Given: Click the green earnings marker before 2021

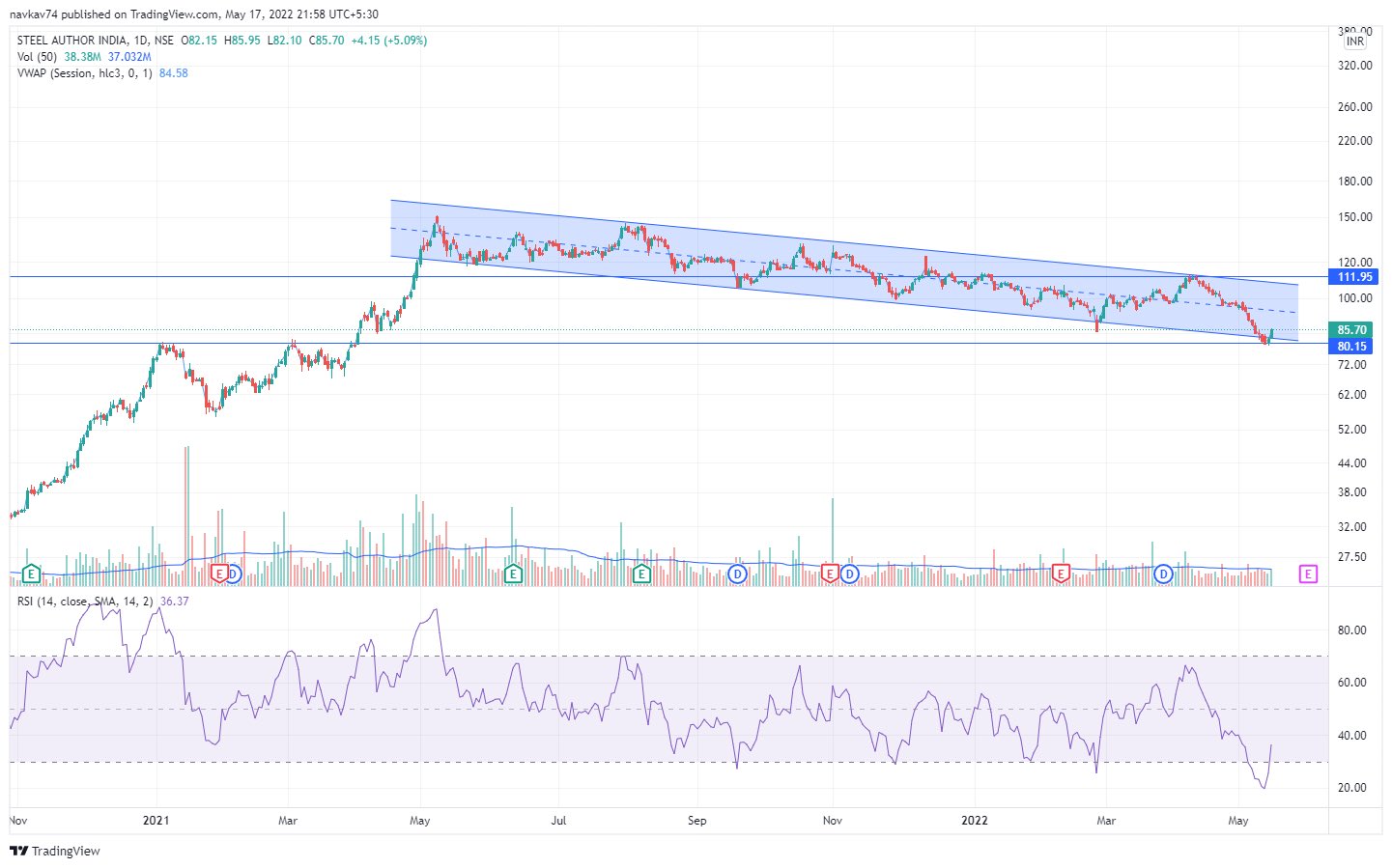Looking at the screenshot, I should tap(31, 574).
